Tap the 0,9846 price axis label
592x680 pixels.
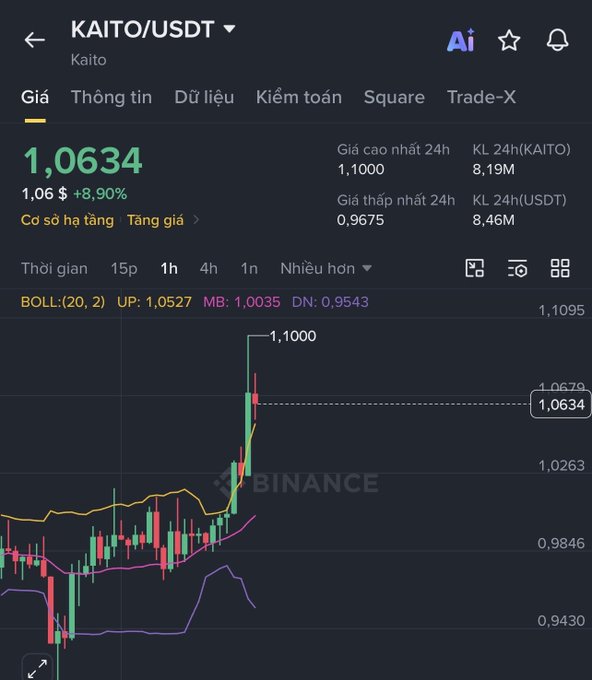tap(561, 543)
